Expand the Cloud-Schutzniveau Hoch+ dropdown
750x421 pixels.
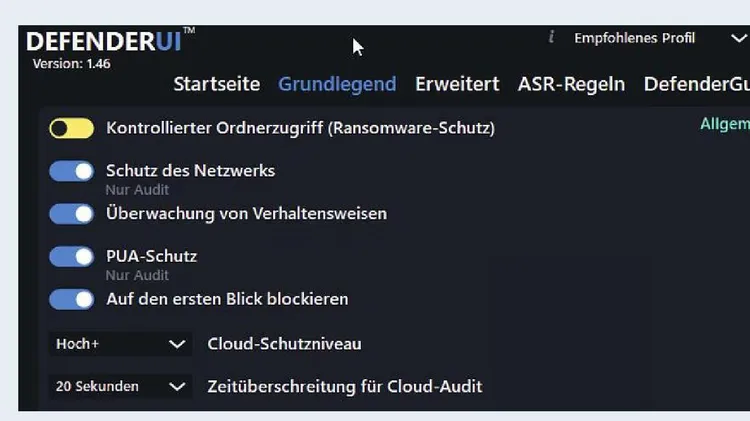pyautogui.click(x=120, y=344)
